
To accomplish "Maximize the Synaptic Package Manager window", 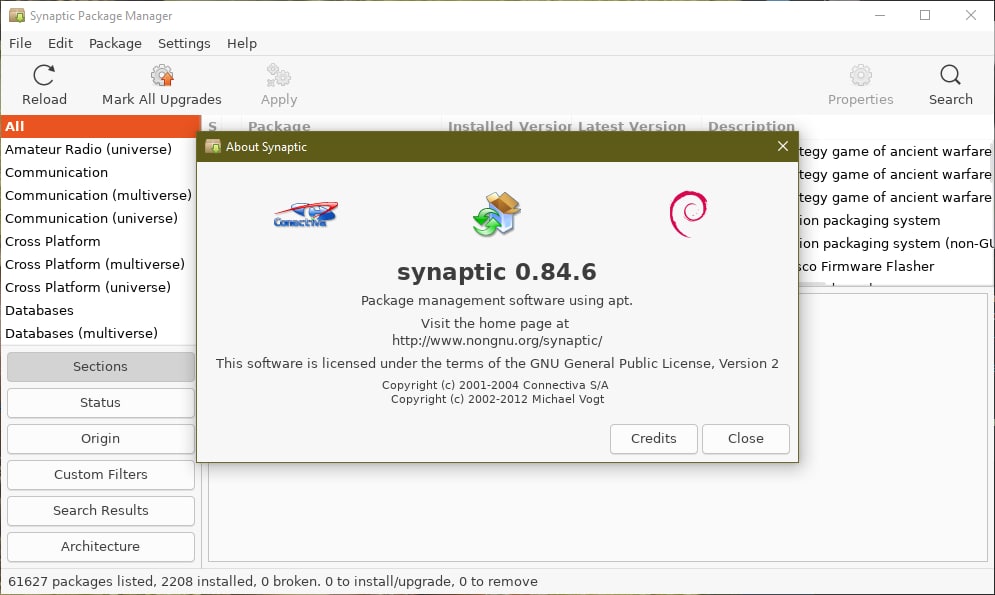I will [925, 15].
